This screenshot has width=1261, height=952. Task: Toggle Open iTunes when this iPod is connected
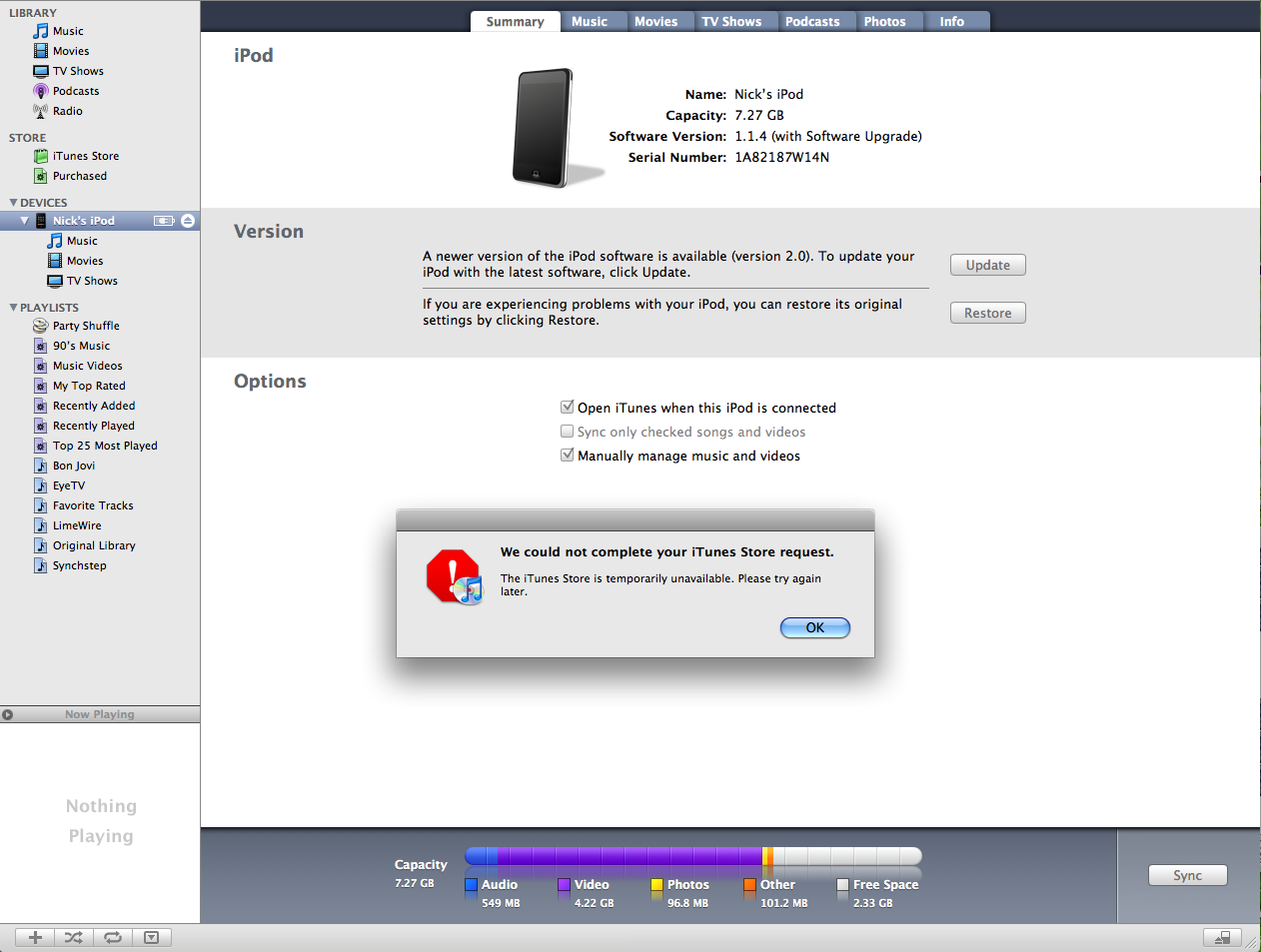click(x=568, y=408)
